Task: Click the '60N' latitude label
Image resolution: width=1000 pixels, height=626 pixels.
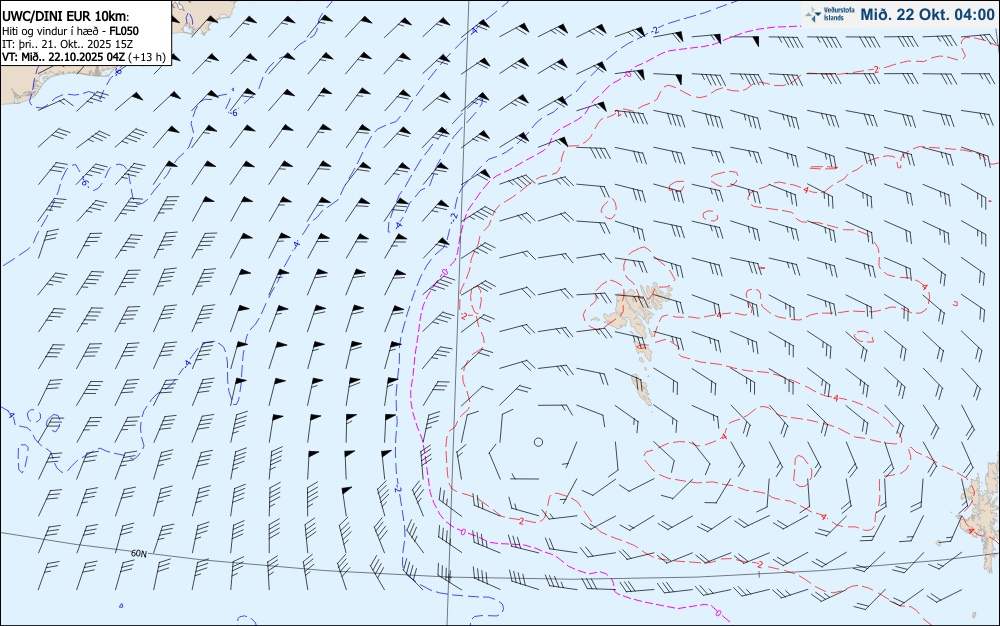Action: [x=138, y=553]
